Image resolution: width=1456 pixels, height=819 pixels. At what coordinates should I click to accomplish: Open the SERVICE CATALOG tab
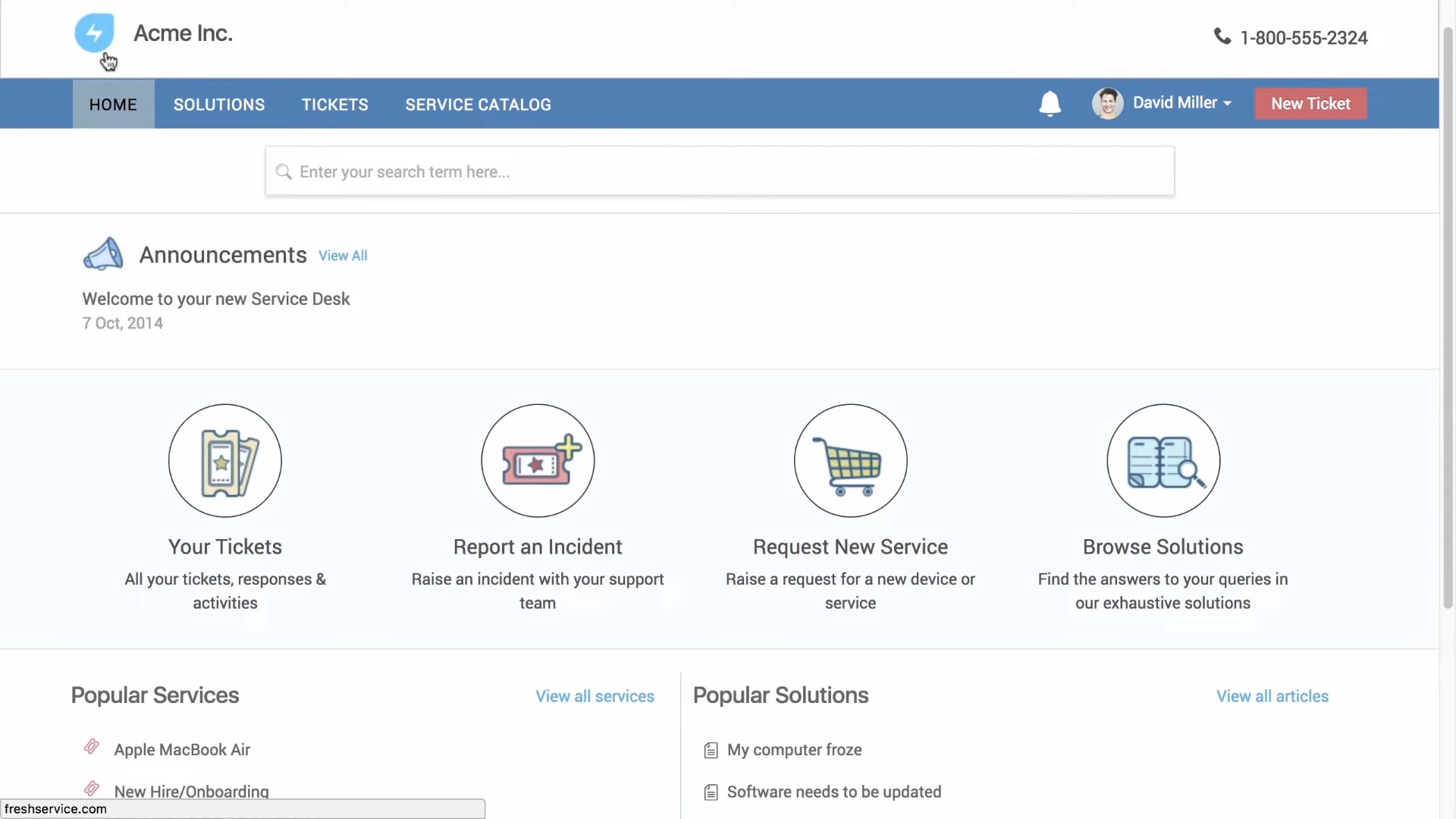pyautogui.click(x=478, y=104)
